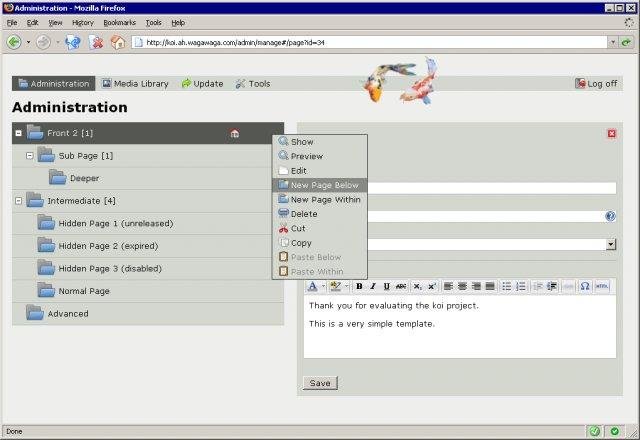Select New Page Within in the context menu
The width and height of the screenshot is (640, 440).
pos(320,200)
